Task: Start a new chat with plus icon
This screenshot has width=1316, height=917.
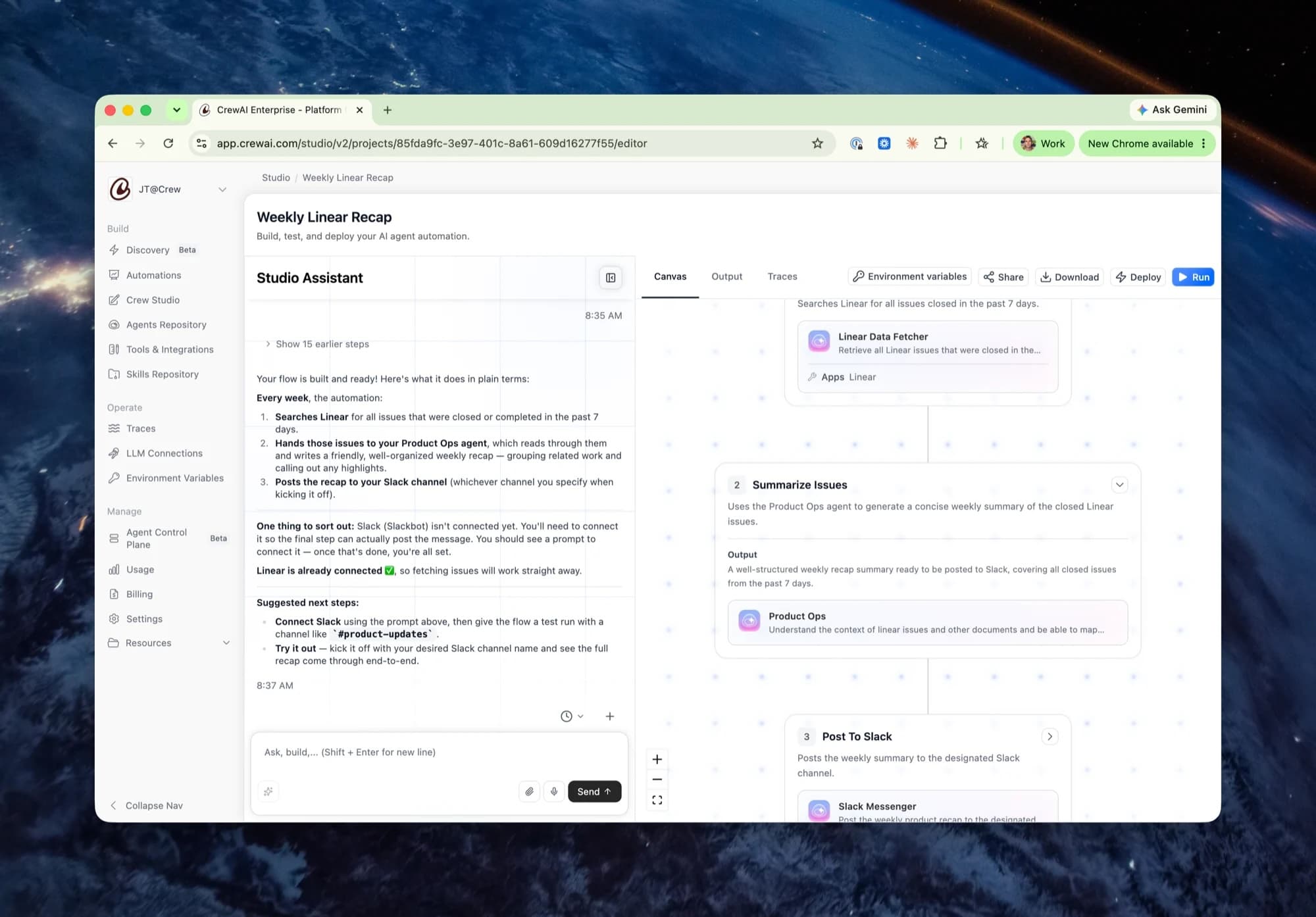Action: 610,716
